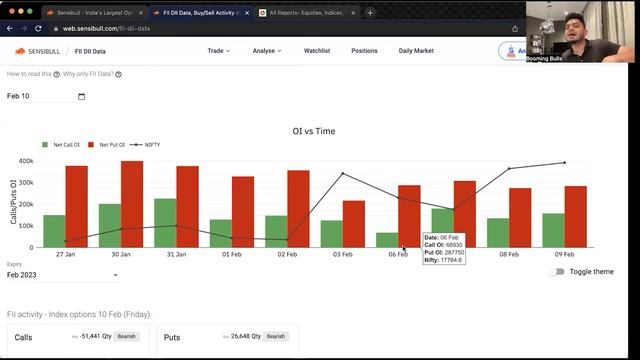Open the calendar picker icon
The height and width of the screenshot is (360, 640).
point(81,96)
